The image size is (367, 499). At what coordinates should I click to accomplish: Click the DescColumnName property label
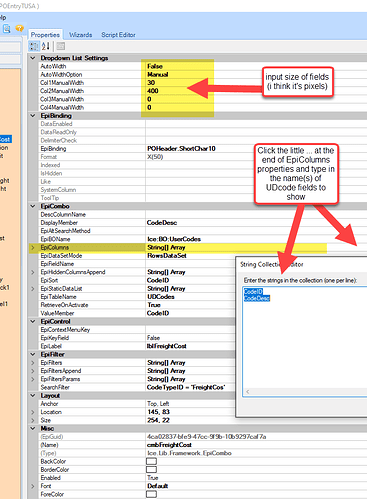pyautogui.click(x=63, y=214)
